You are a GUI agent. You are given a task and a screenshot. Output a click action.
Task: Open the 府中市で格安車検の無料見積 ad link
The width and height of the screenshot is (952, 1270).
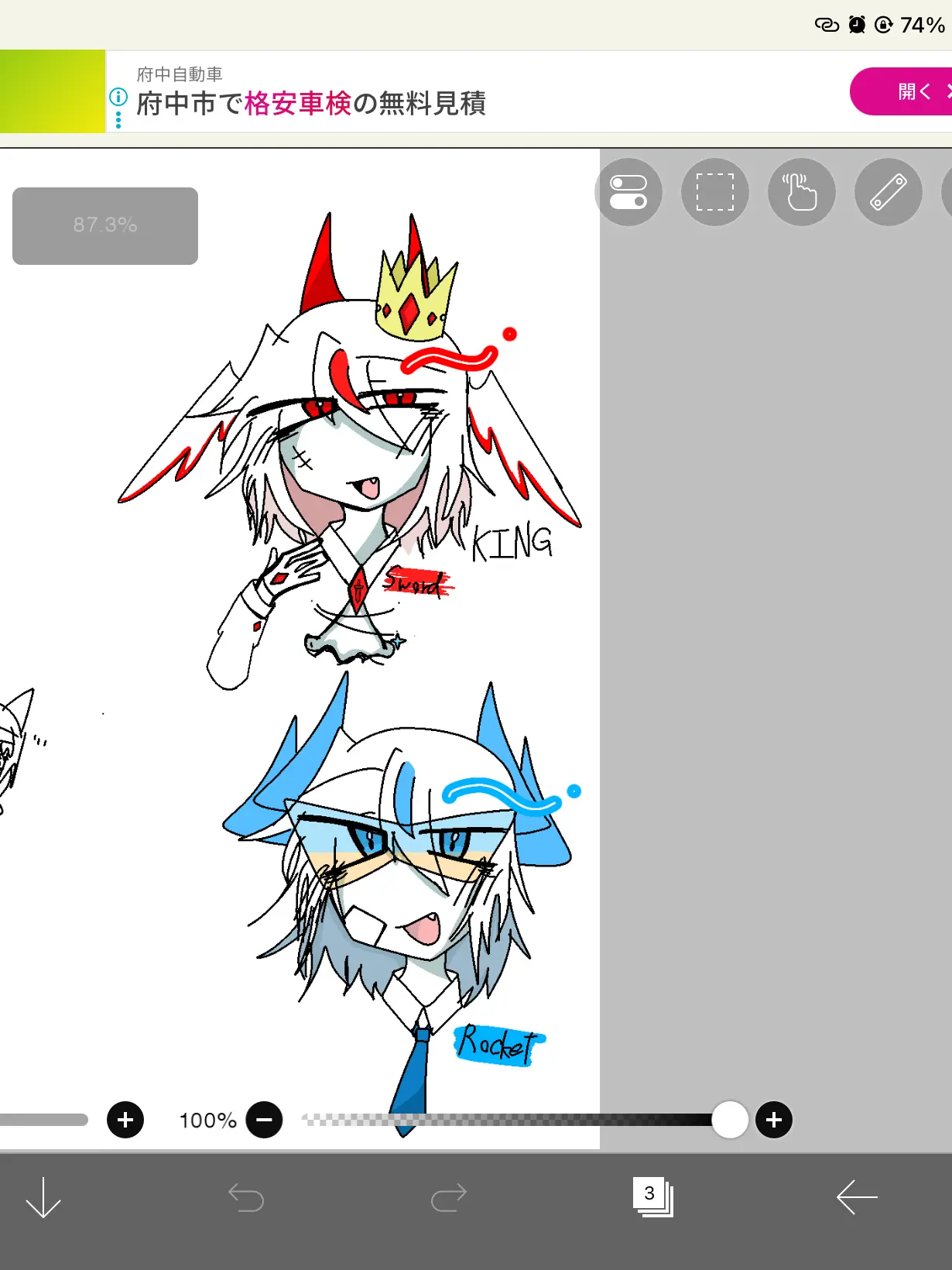pyautogui.click(x=311, y=103)
